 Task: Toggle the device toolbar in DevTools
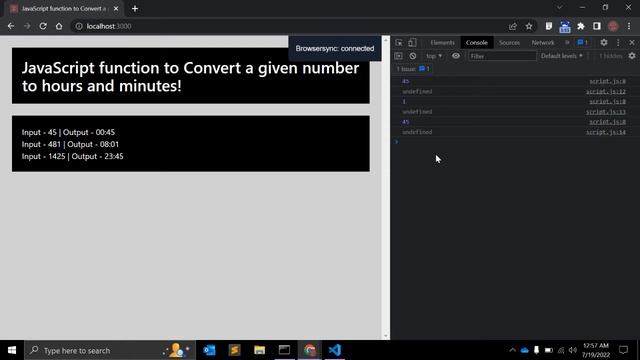tap(412, 42)
